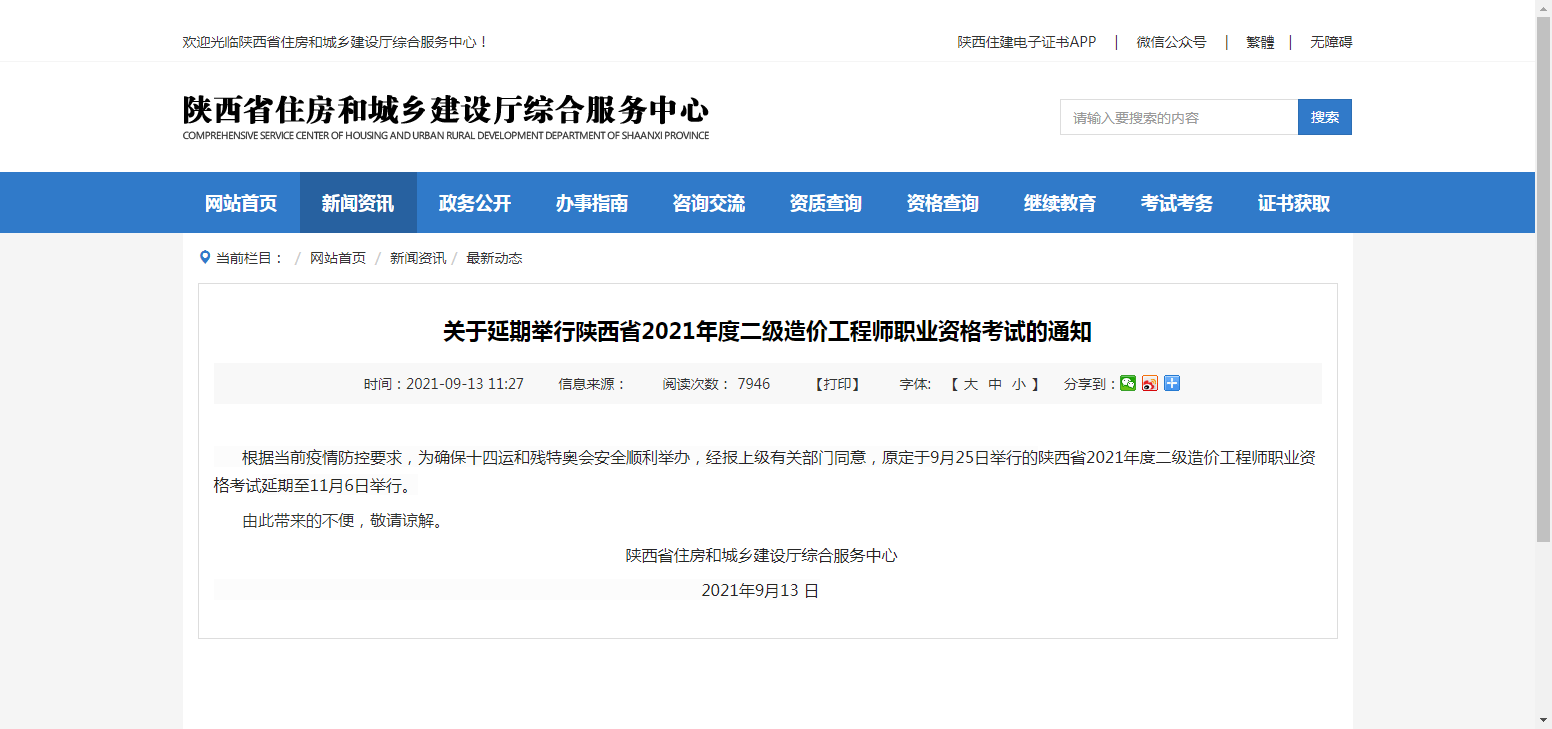Share article to Sina Weibo
Image resolution: width=1552 pixels, height=729 pixels.
pyautogui.click(x=1149, y=383)
